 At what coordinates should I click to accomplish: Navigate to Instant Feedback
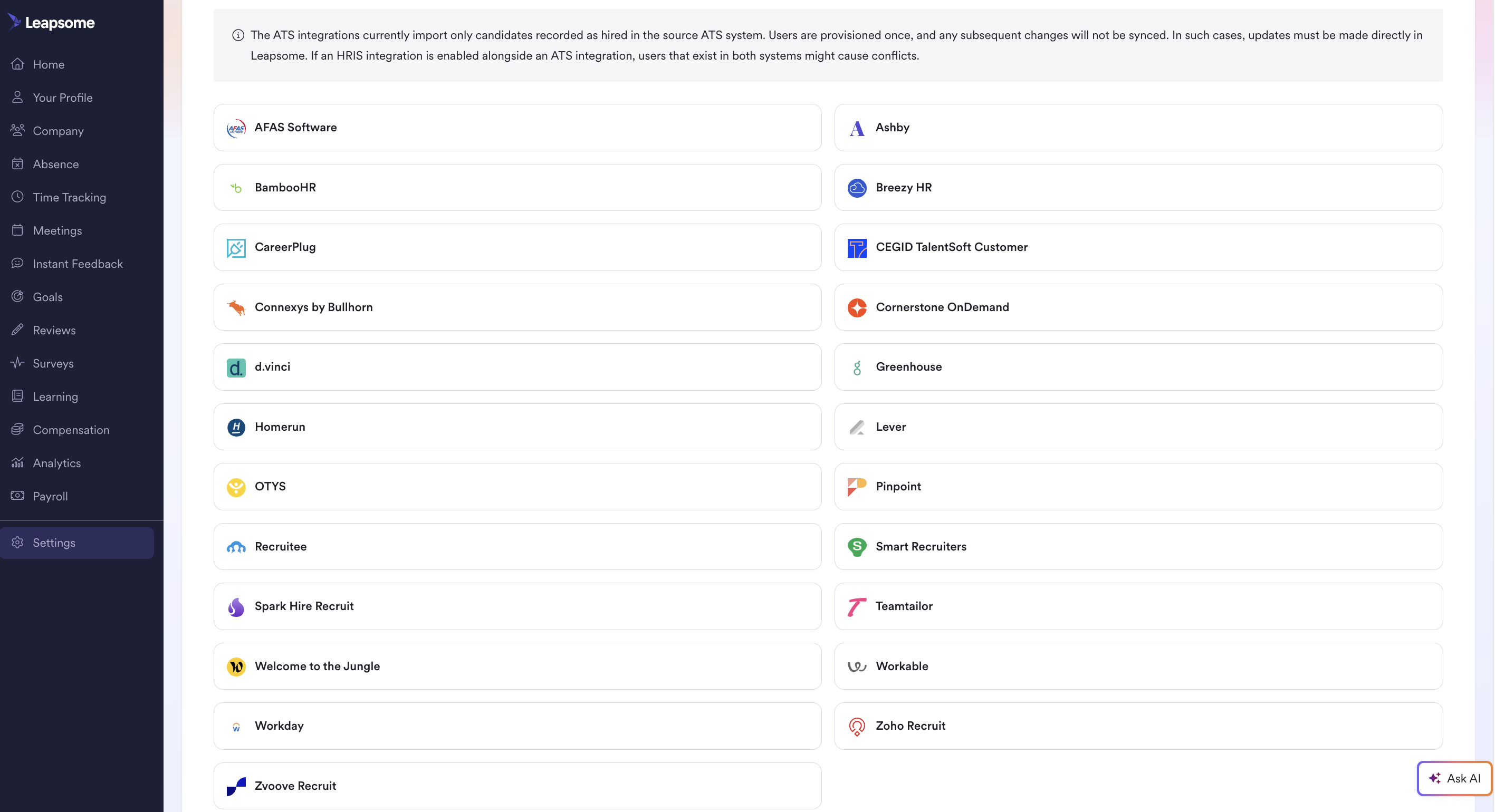coord(78,264)
